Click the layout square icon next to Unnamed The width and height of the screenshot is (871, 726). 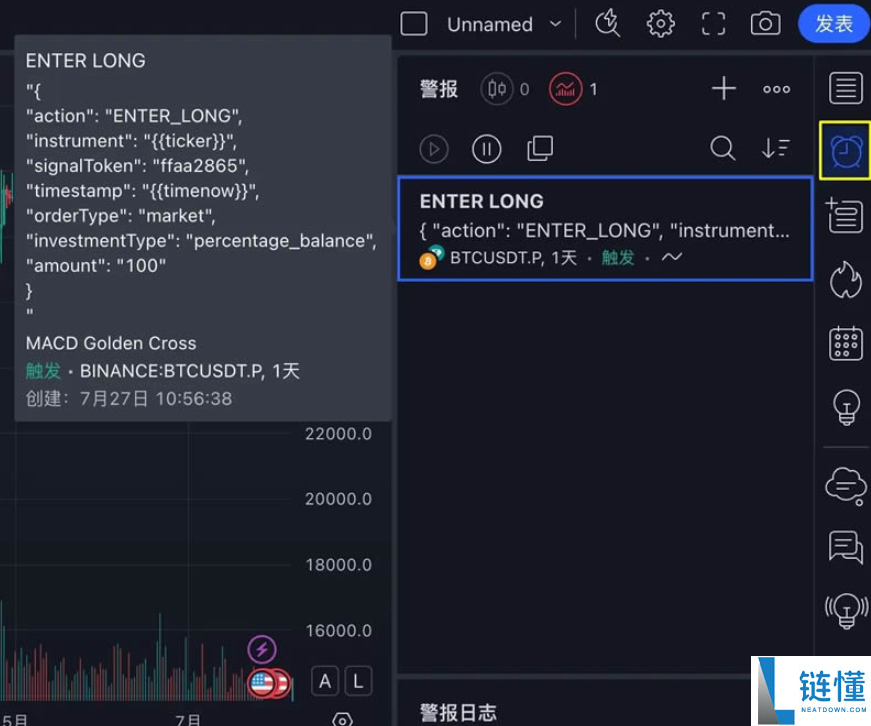pos(414,24)
